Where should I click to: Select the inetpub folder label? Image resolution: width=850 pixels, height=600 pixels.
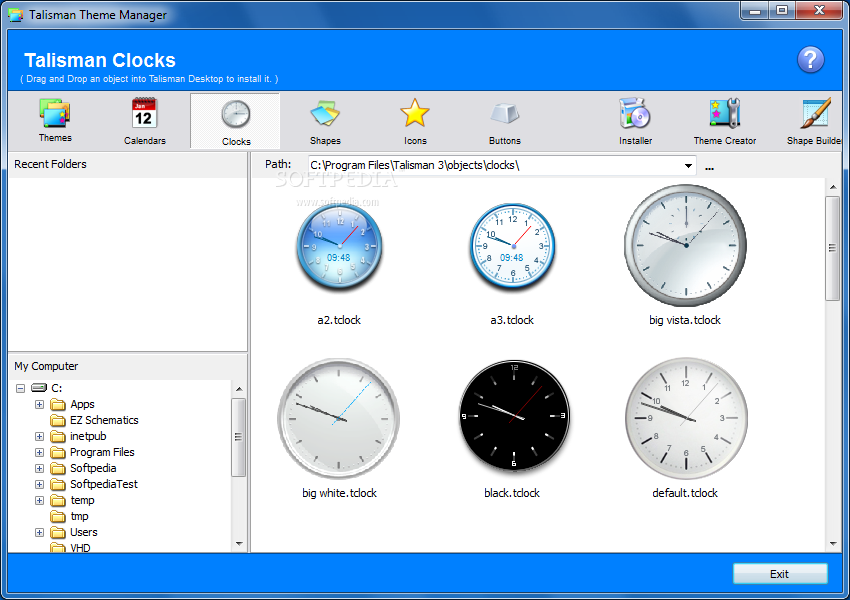point(88,436)
